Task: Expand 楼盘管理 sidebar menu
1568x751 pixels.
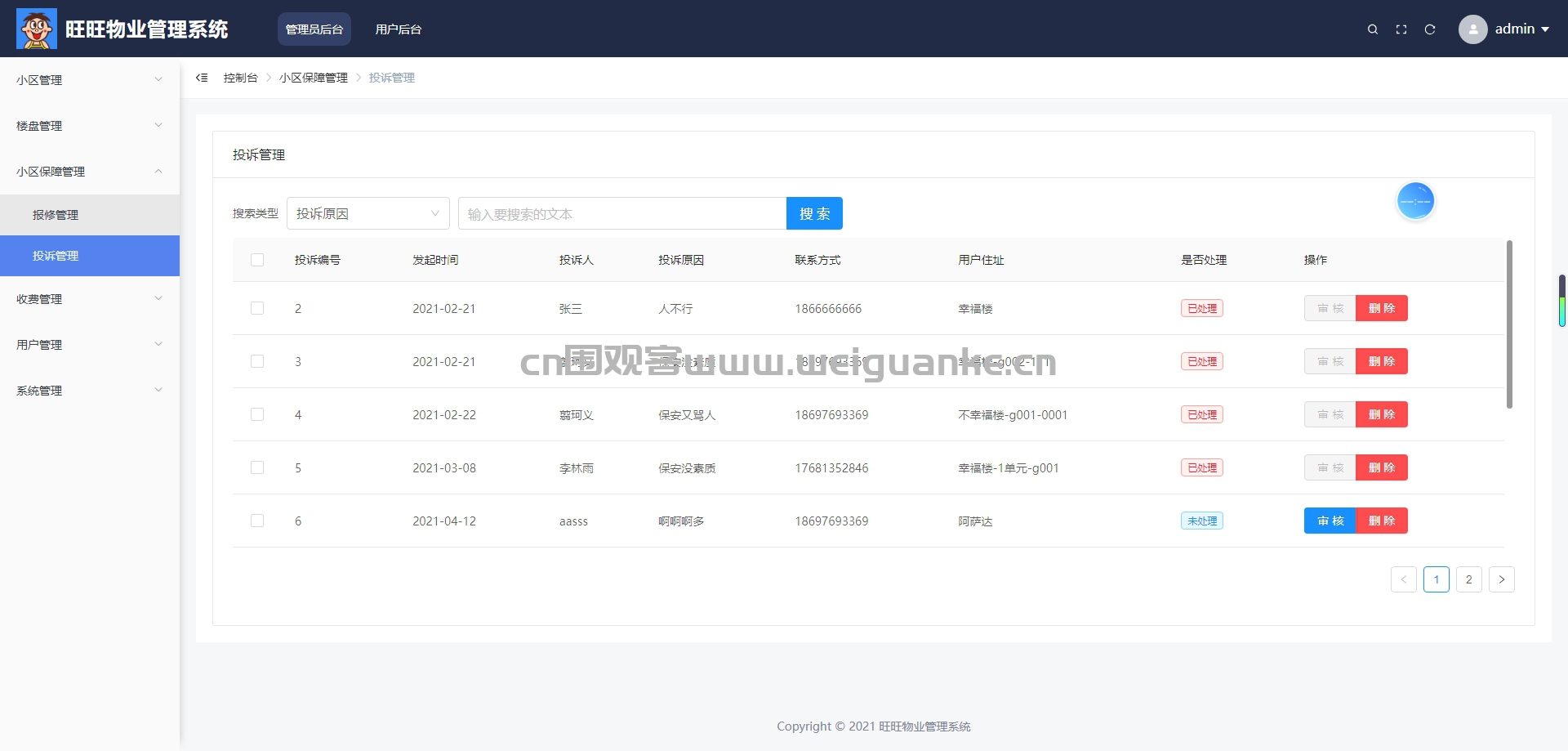Action: pyautogui.click(x=90, y=126)
